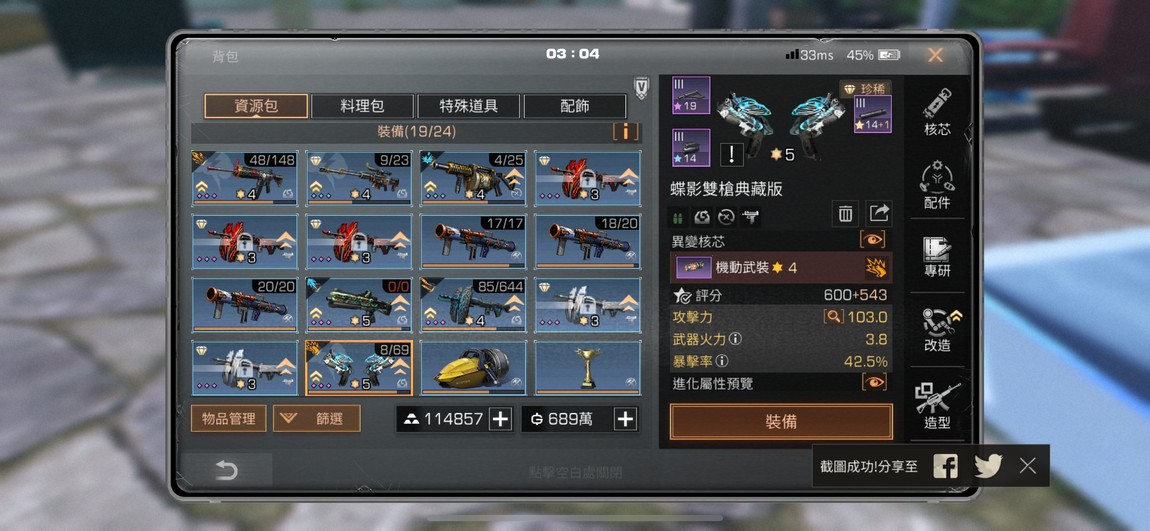
Task: Click the magnifier beside 攻擊力 value
Action: tap(833, 318)
